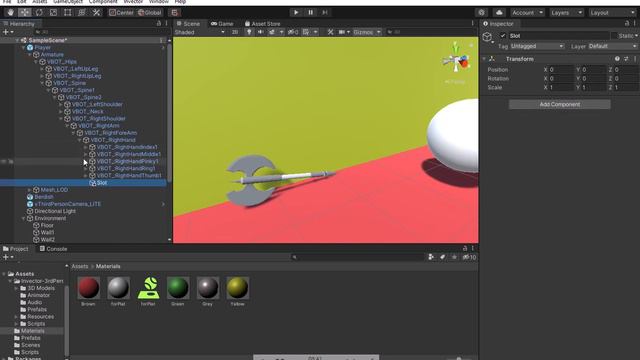The width and height of the screenshot is (640, 360).
Task: Open the Layers dropdown
Action: (x=567, y=13)
